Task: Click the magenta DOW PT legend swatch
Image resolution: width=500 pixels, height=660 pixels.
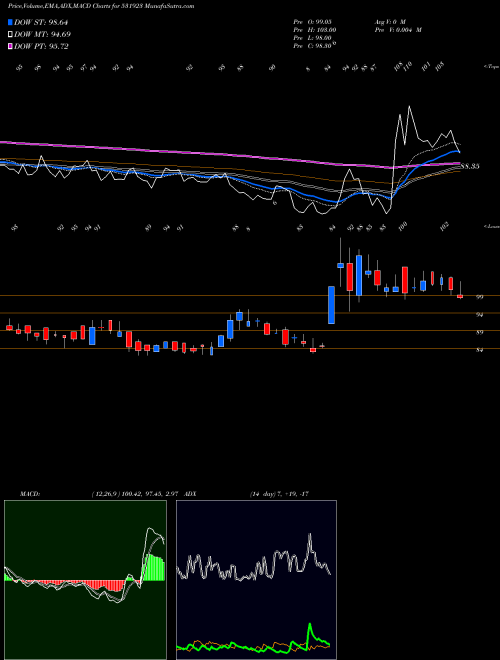Action: 10,47
